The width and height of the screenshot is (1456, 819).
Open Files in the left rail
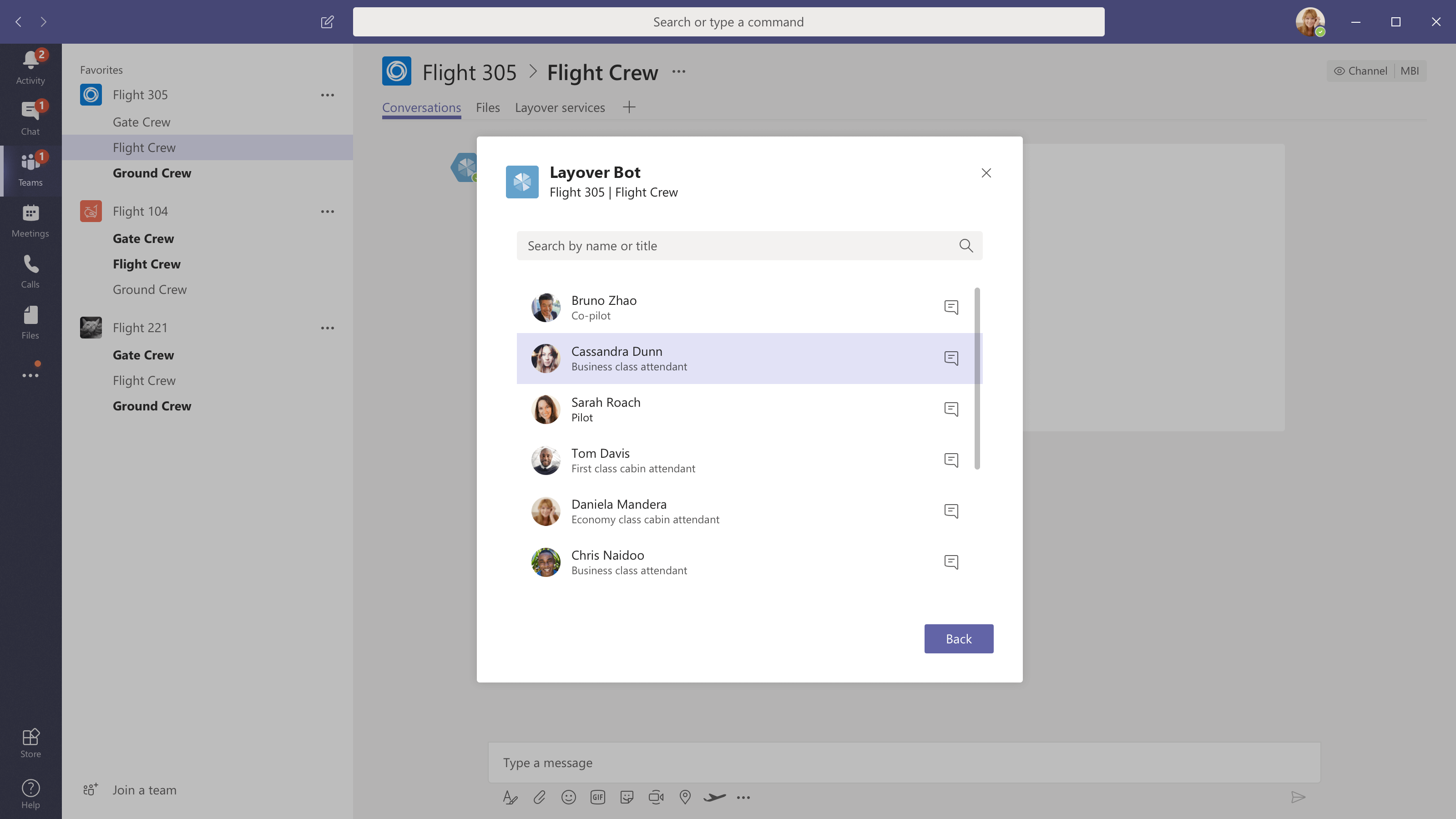click(30, 322)
